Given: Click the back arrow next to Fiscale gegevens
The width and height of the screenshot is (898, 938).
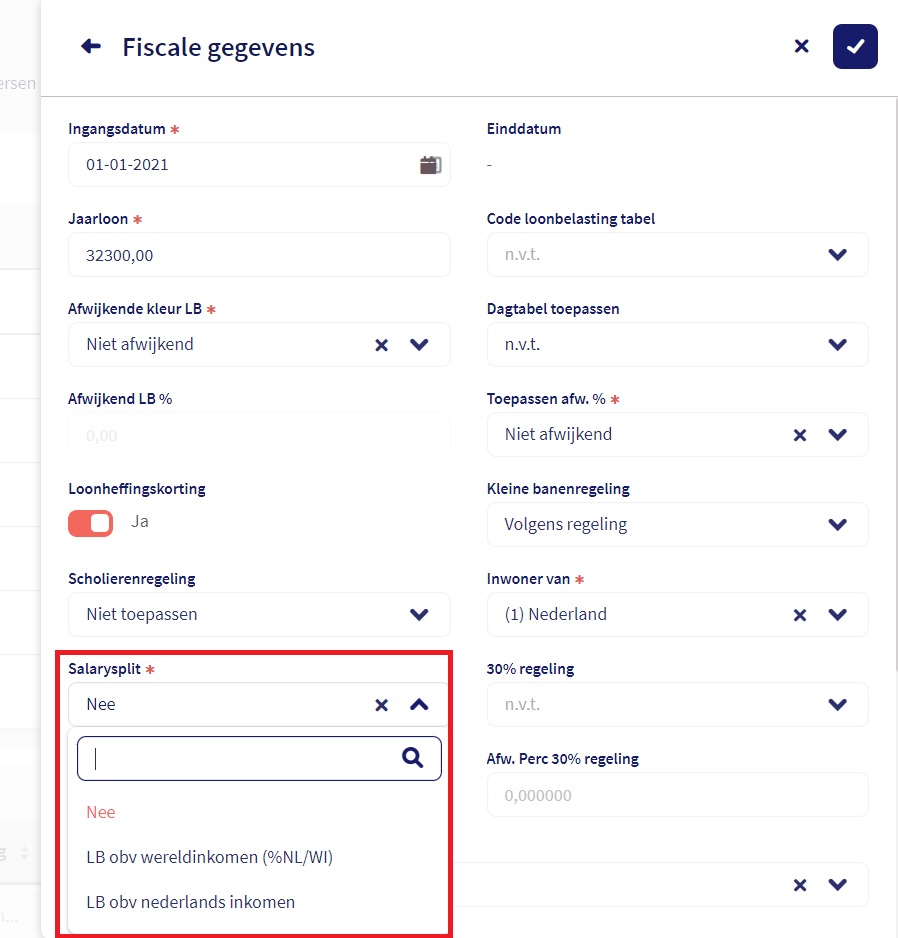Looking at the screenshot, I should point(91,46).
